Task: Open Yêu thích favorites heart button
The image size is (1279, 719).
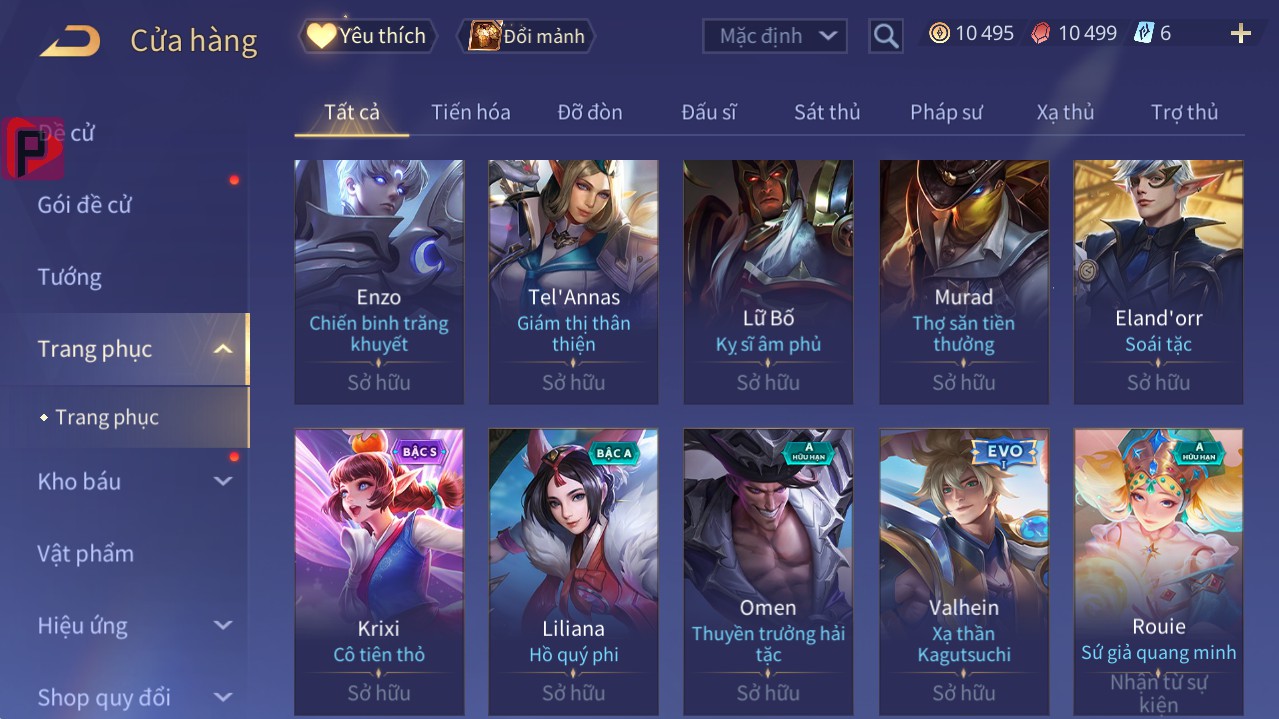Action: click(x=367, y=36)
